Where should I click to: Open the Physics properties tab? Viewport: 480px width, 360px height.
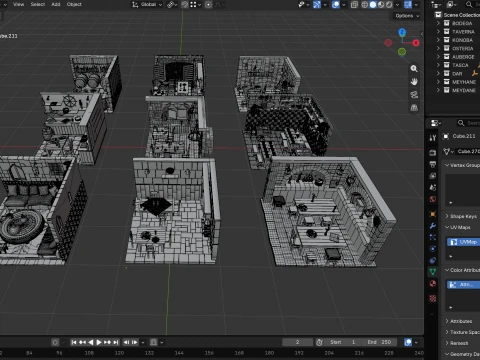(x=433, y=249)
